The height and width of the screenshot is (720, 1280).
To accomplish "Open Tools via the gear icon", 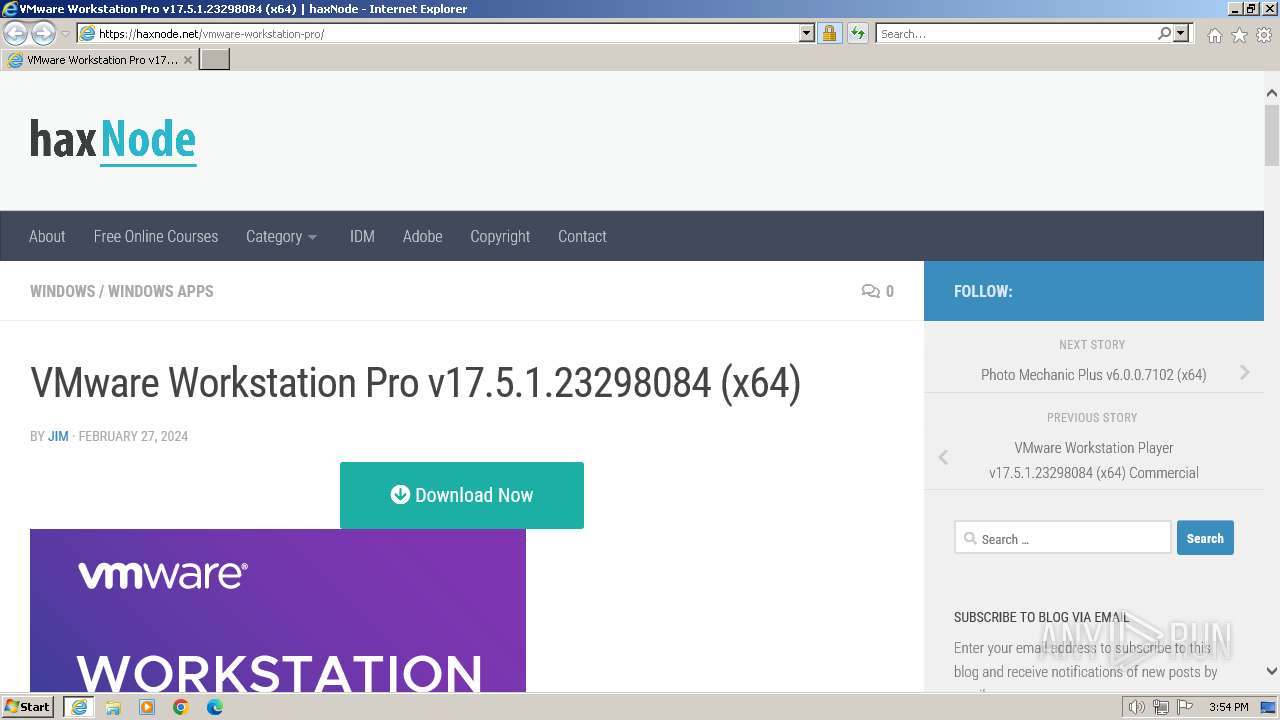I will point(1264,35).
